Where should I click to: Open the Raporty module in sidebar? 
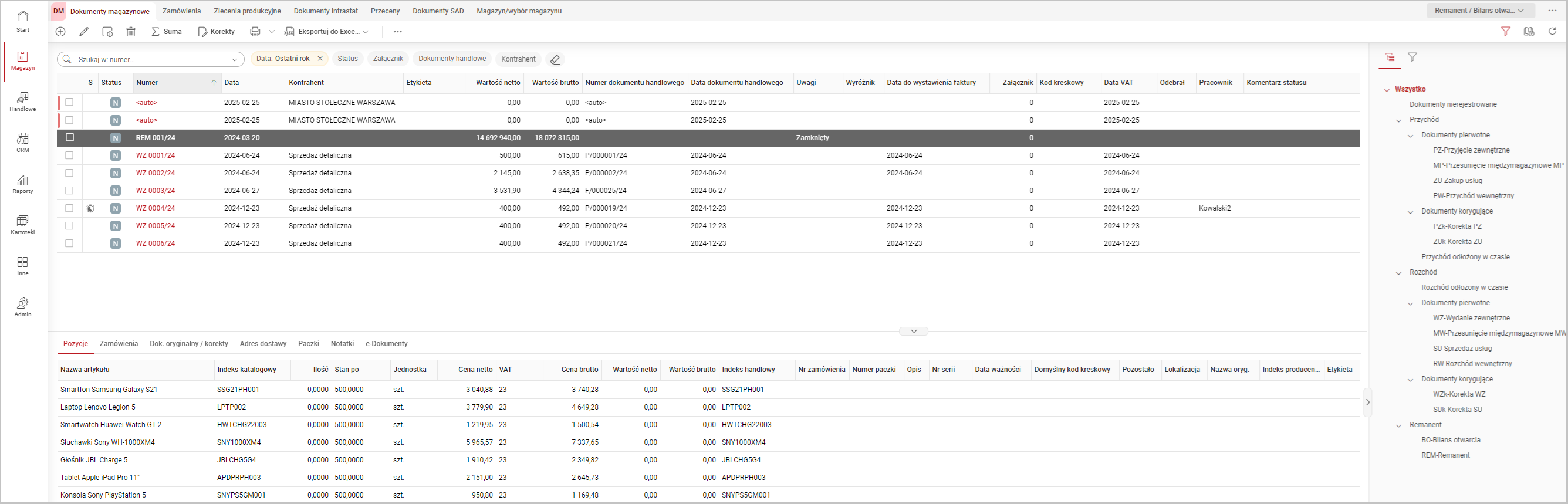click(22, 184)
